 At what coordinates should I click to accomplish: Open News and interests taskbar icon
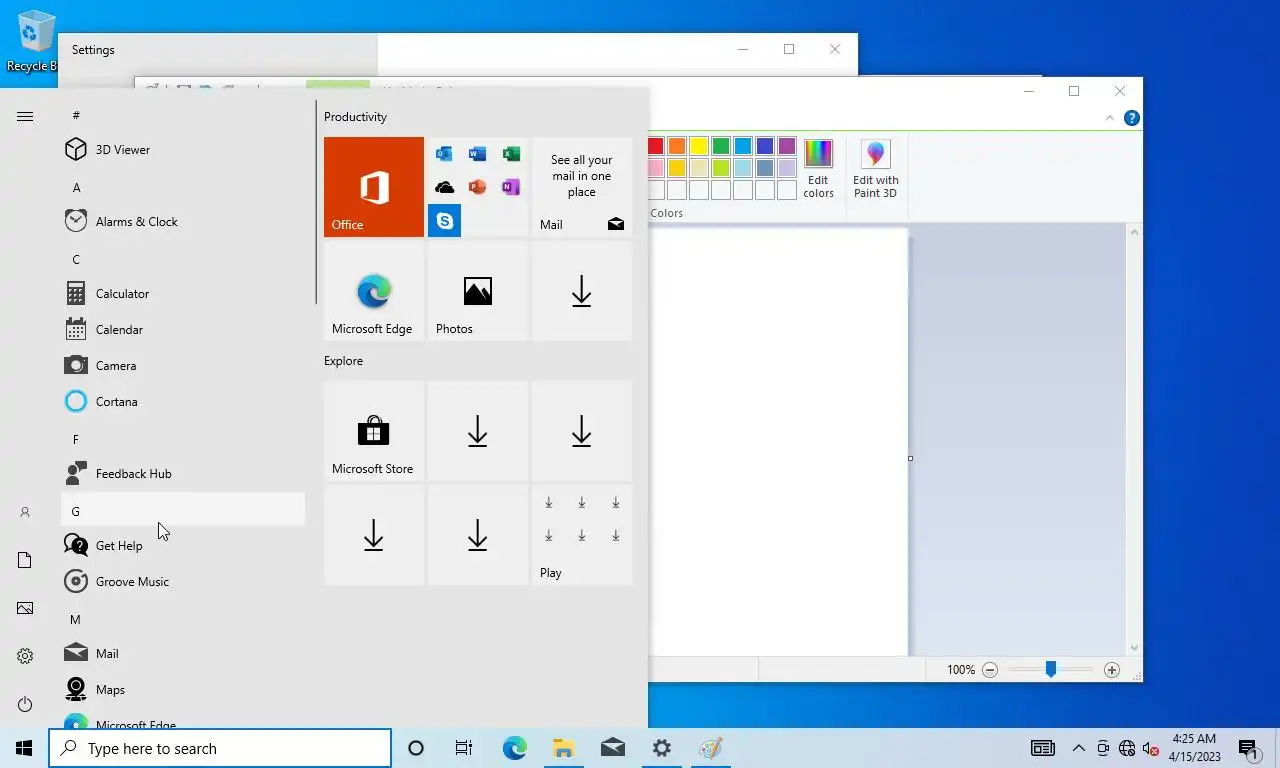pos(1043,748)
